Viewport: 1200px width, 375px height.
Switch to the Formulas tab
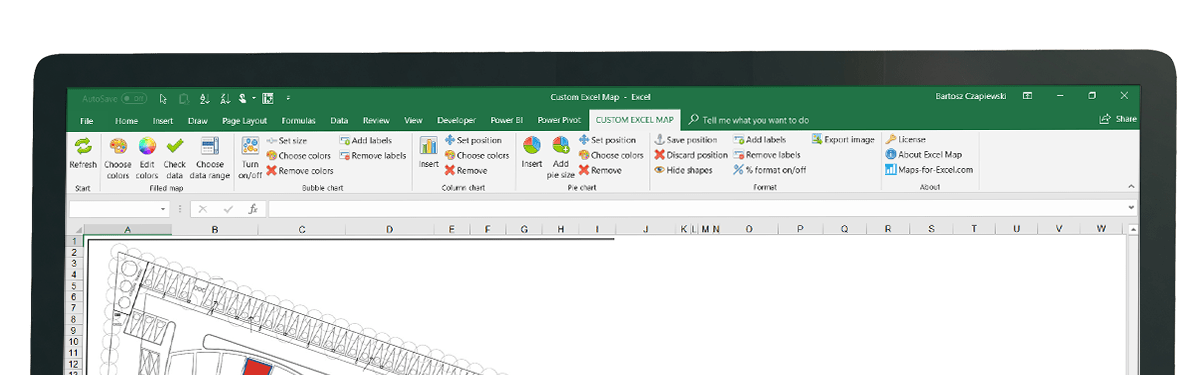299,120
